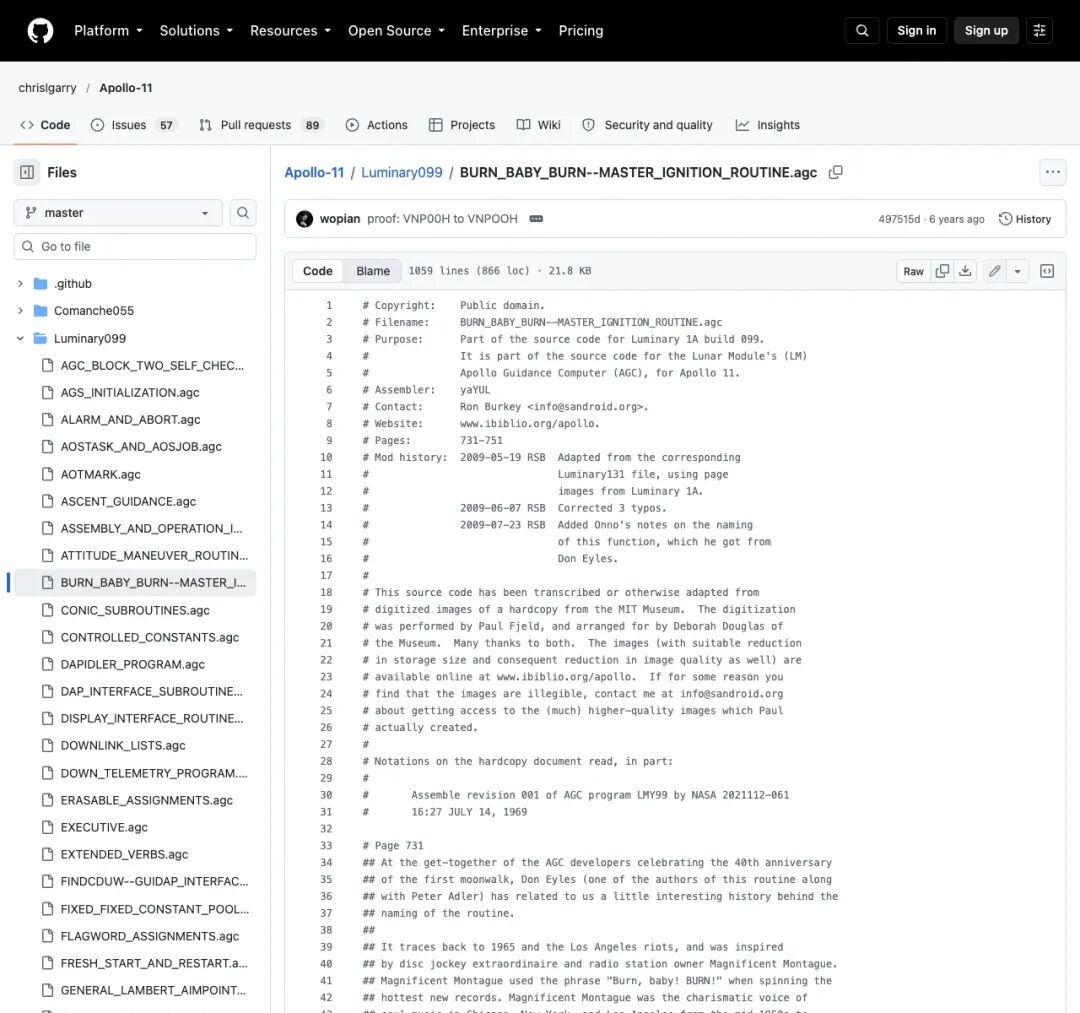
Task: Download the raw file icon
Action: tap(966, 271)
